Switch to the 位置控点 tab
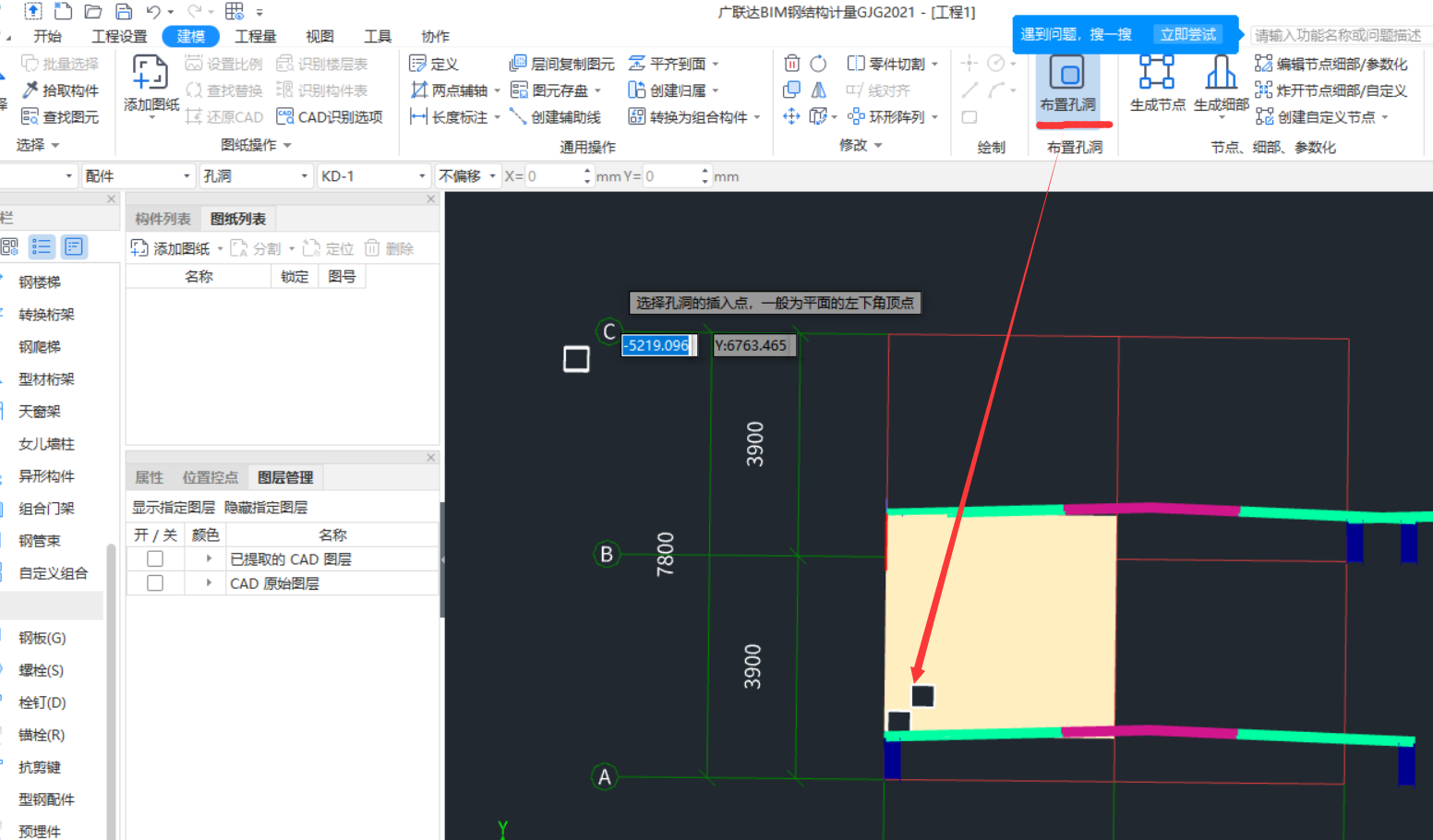Viewport: 1433px width, 840px height. click(x=211, y=477)
